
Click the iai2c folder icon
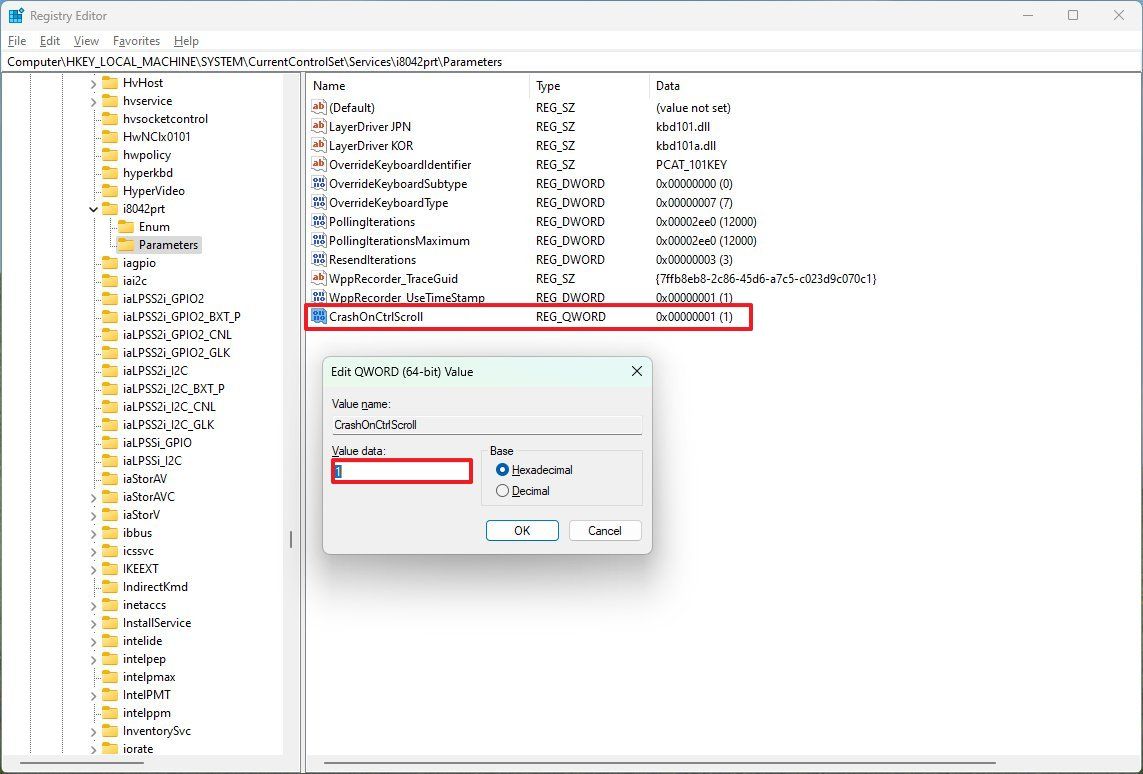110,281
